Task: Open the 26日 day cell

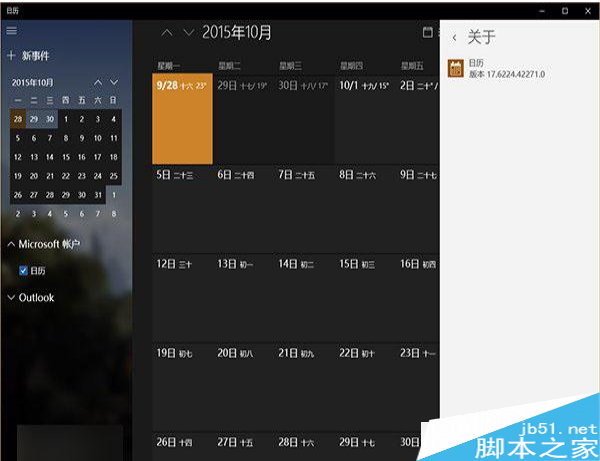Action: (182, 446)
